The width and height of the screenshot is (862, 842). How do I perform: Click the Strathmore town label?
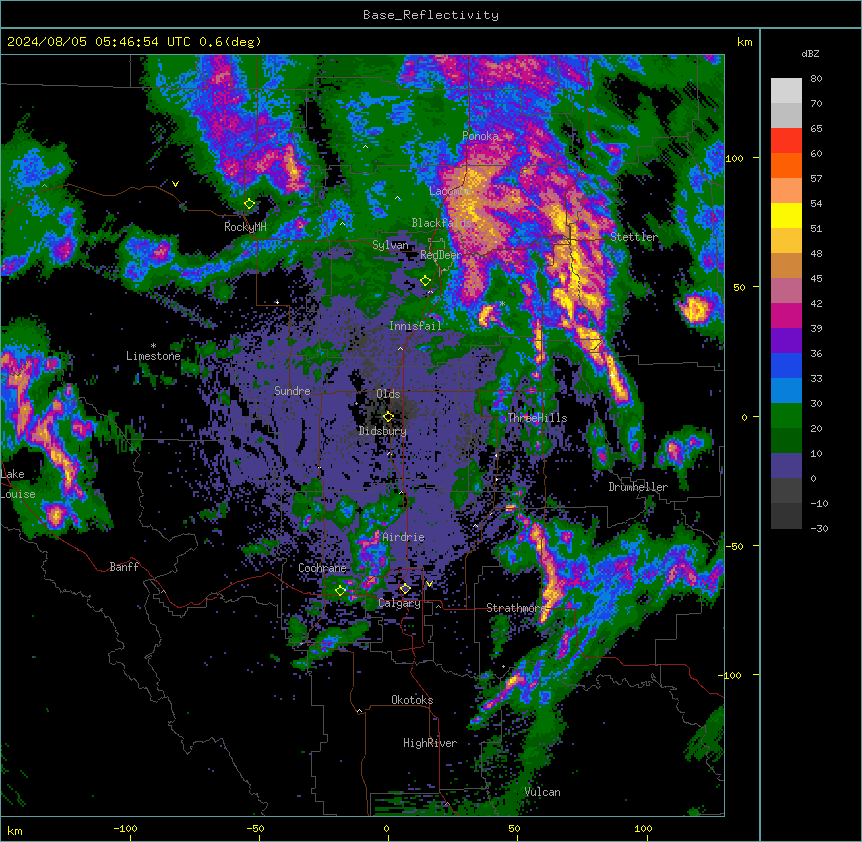(516, 608)
